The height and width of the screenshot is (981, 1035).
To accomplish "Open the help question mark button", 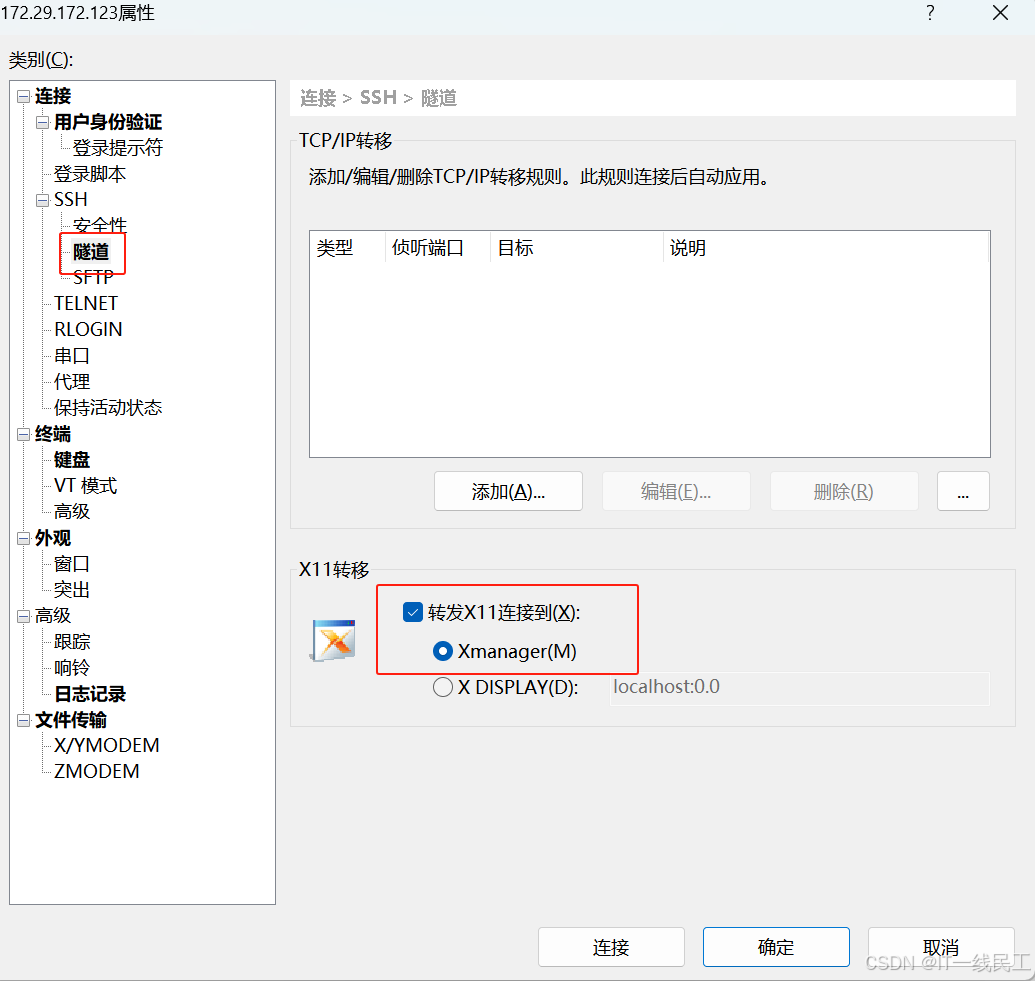I will click(930, 13).
